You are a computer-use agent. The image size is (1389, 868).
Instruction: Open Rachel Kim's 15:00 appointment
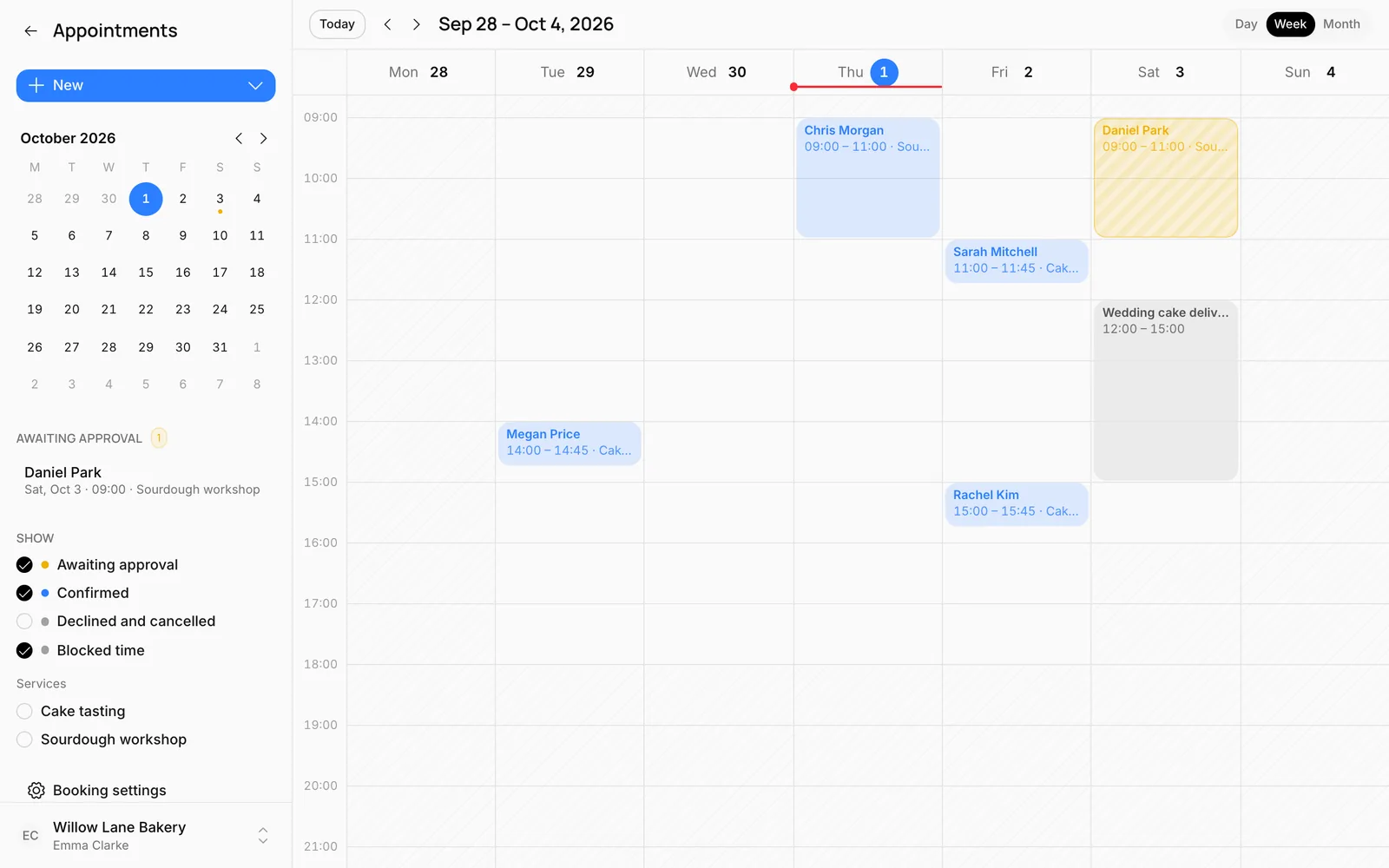tap(1016, 503)
